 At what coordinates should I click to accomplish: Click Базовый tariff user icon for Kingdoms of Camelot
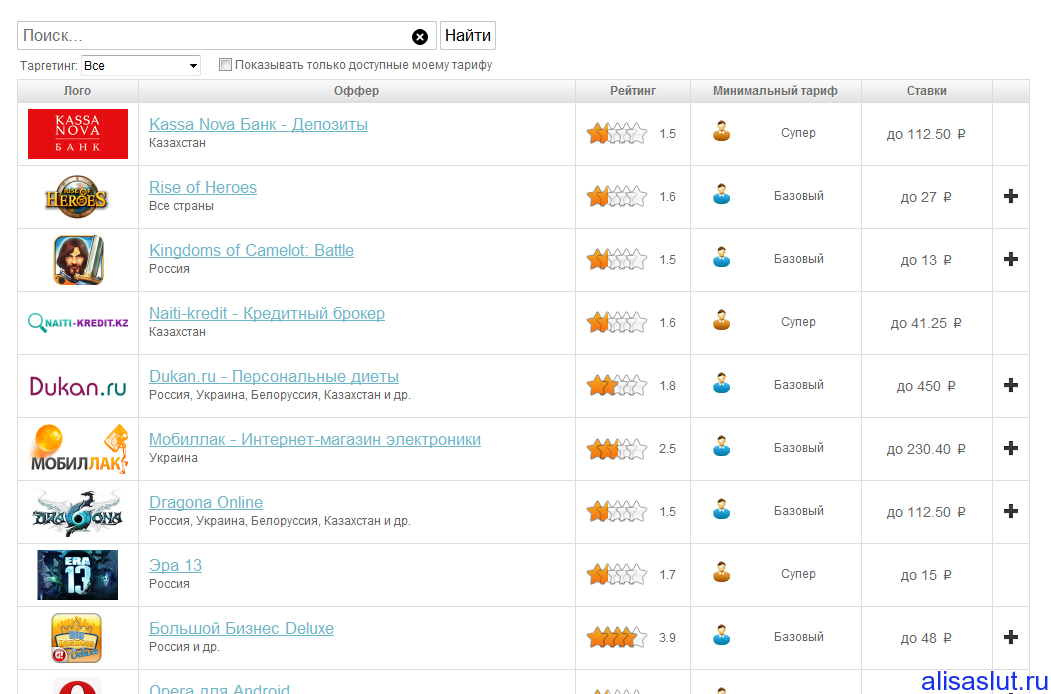point(722,257)
